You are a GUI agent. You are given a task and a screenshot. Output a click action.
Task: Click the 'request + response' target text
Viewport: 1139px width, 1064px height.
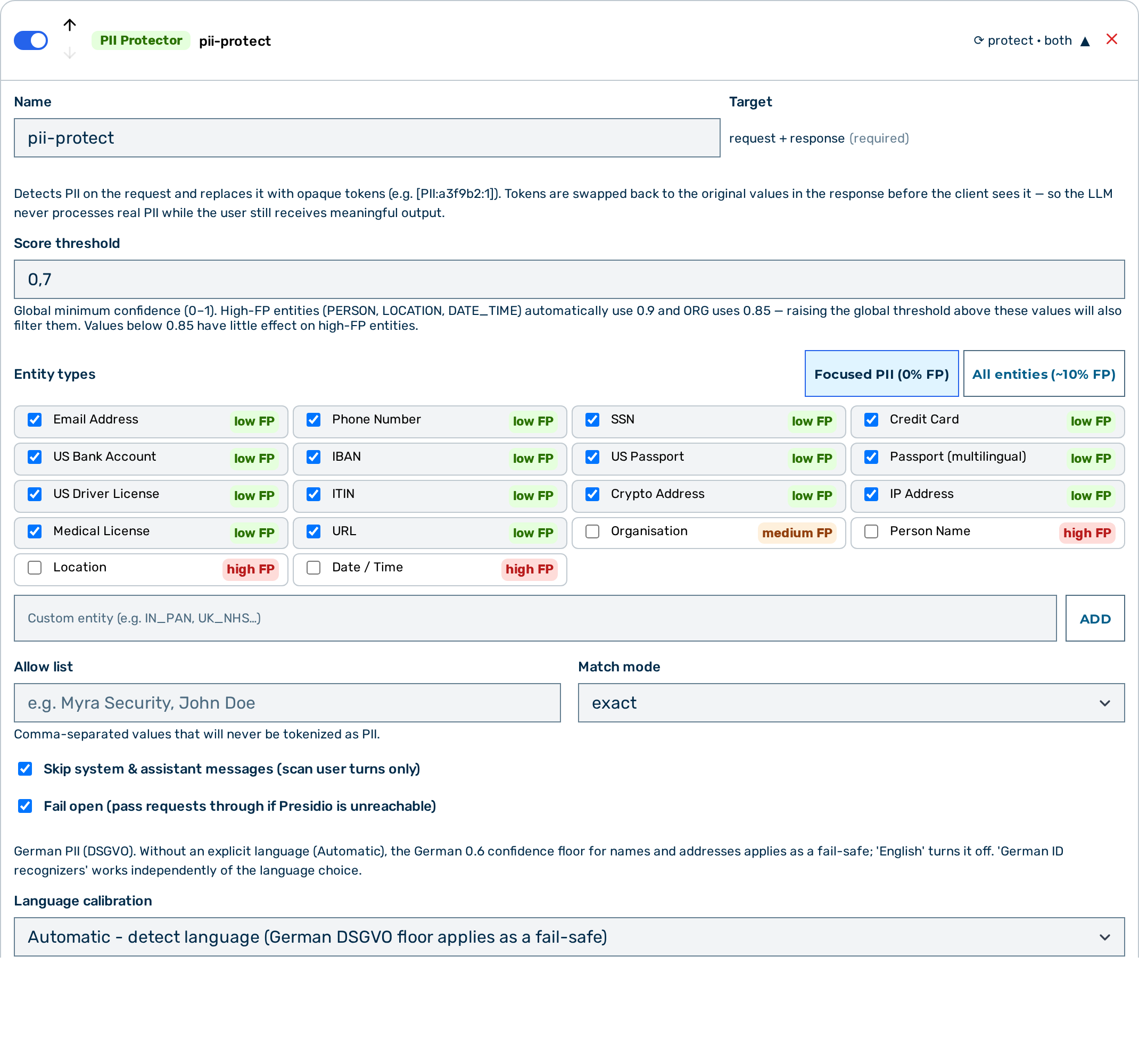click(787, 138)
